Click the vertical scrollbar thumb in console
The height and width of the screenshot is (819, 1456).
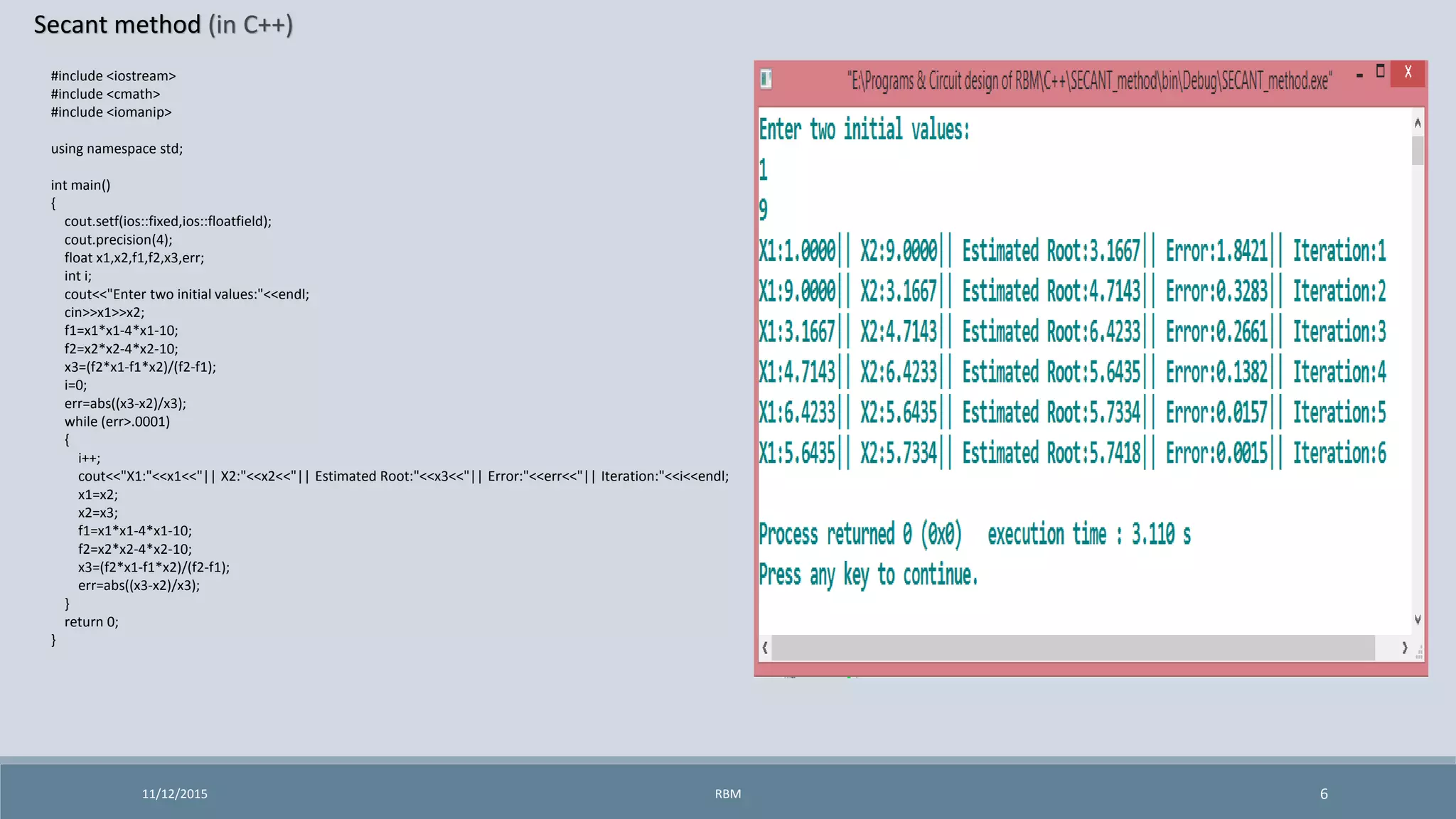(1418, 150)
